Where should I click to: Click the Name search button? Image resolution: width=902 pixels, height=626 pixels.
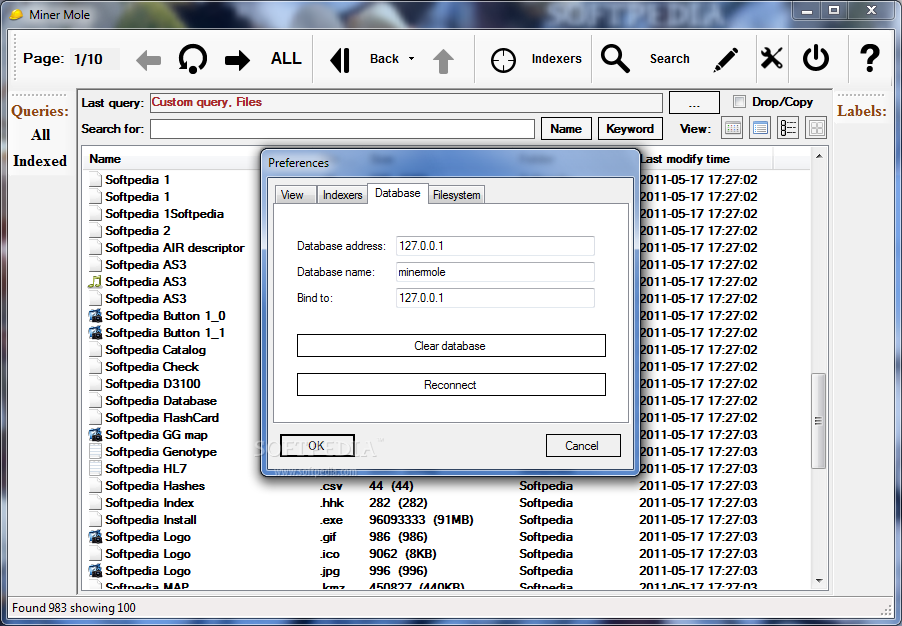566,129
